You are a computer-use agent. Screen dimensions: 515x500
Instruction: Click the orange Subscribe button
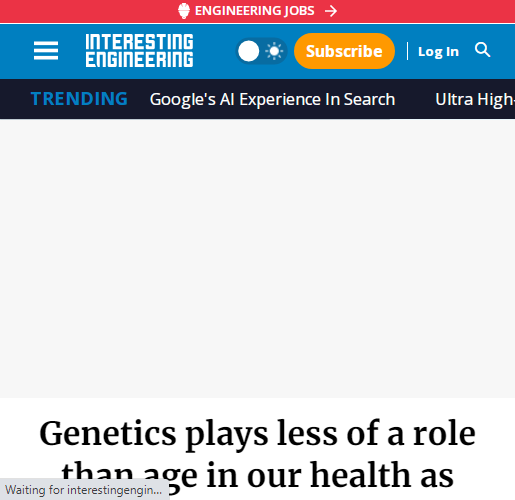pos(344,51)
